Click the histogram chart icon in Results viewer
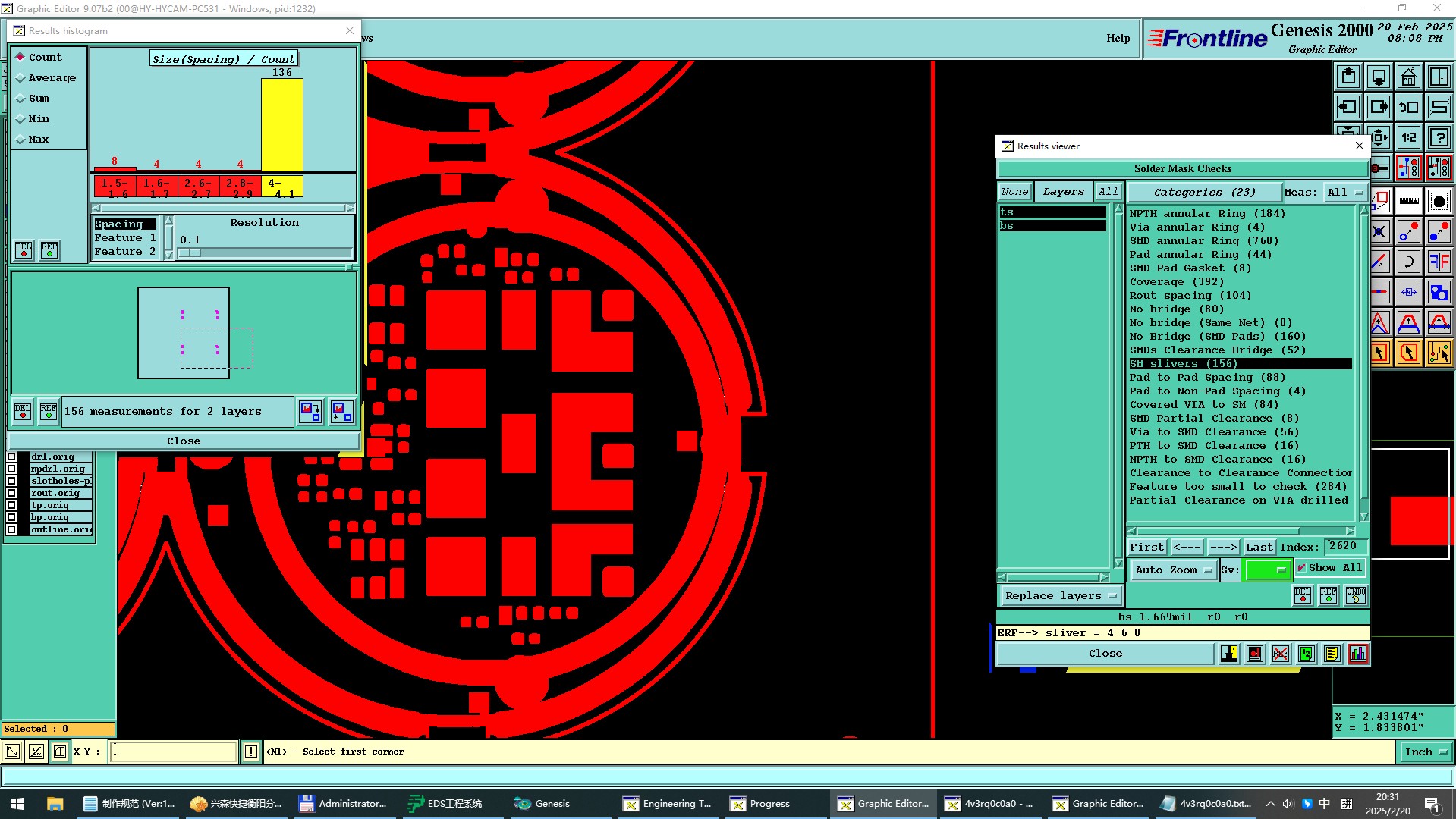The height and width of the screenshot is (819, 1456). pos(1358,654)
